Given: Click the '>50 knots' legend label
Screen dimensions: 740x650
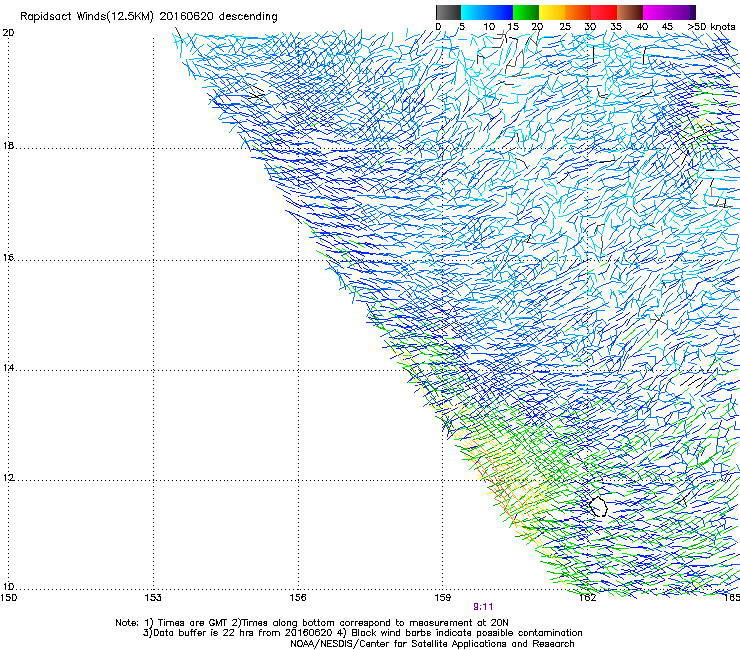Looking at the screenshot, I should click(711, 27).
